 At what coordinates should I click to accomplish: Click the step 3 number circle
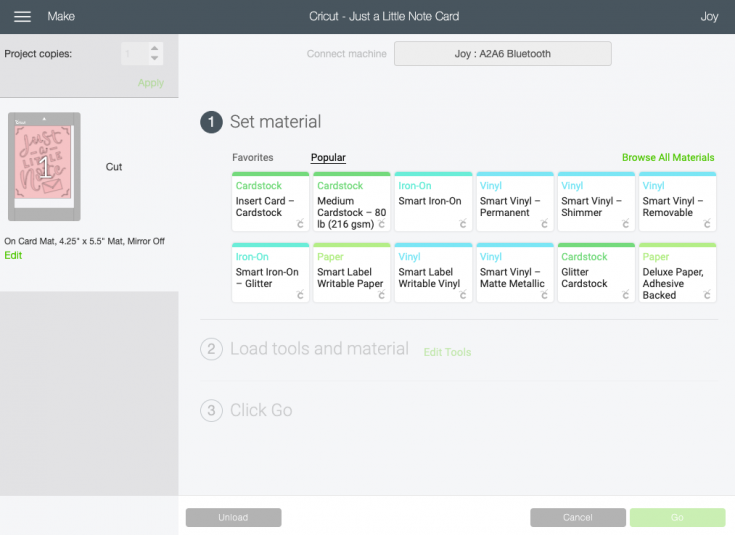(x=211, y=411)
